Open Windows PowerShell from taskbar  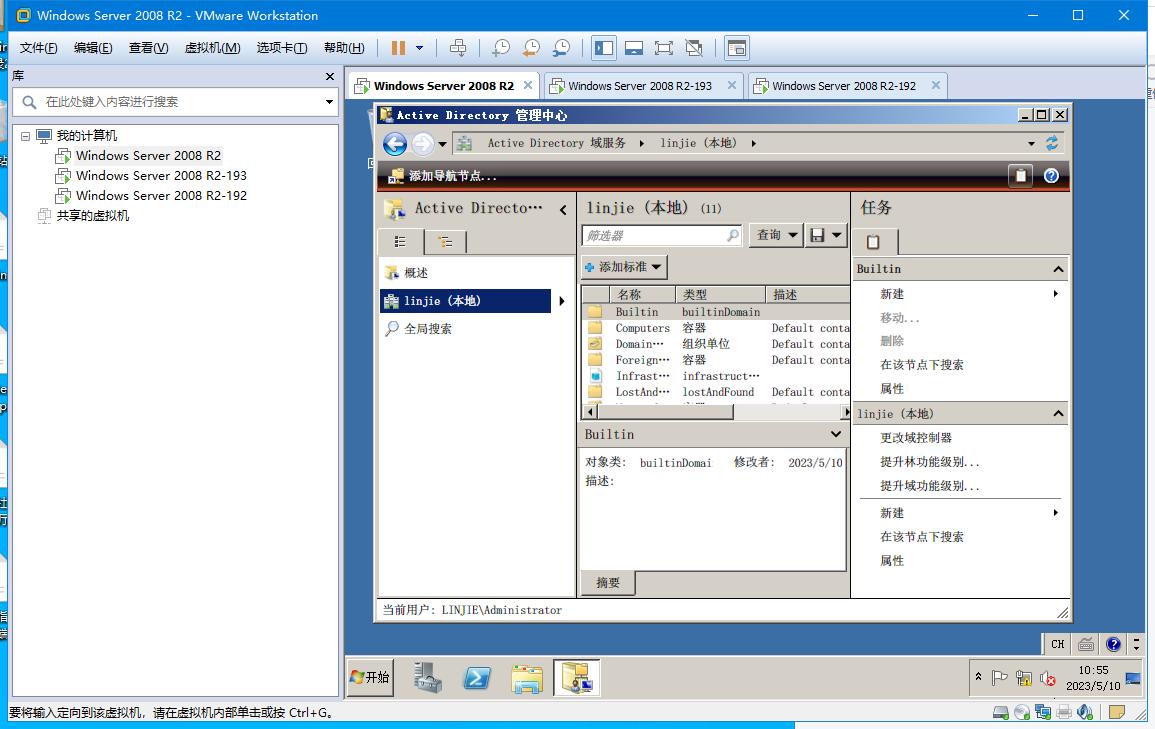[x=477, y=677]
